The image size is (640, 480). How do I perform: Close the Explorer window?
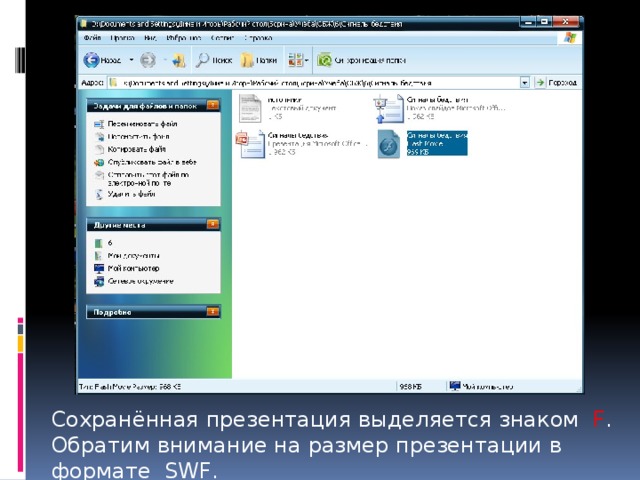pos(565,22)
